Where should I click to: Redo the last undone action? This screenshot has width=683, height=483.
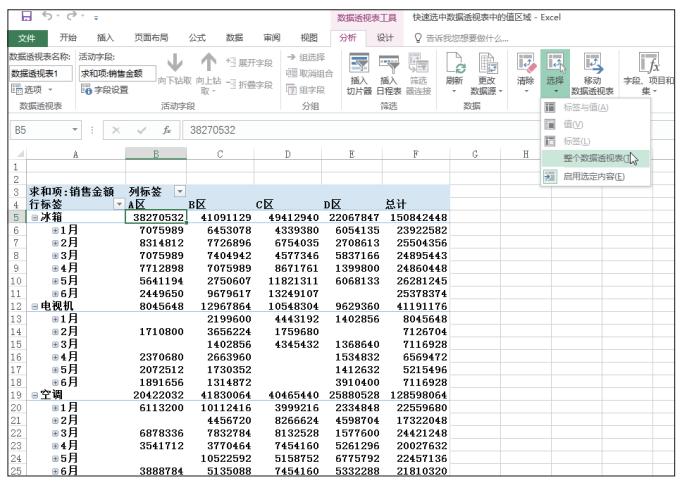click(x=71, y=17)
